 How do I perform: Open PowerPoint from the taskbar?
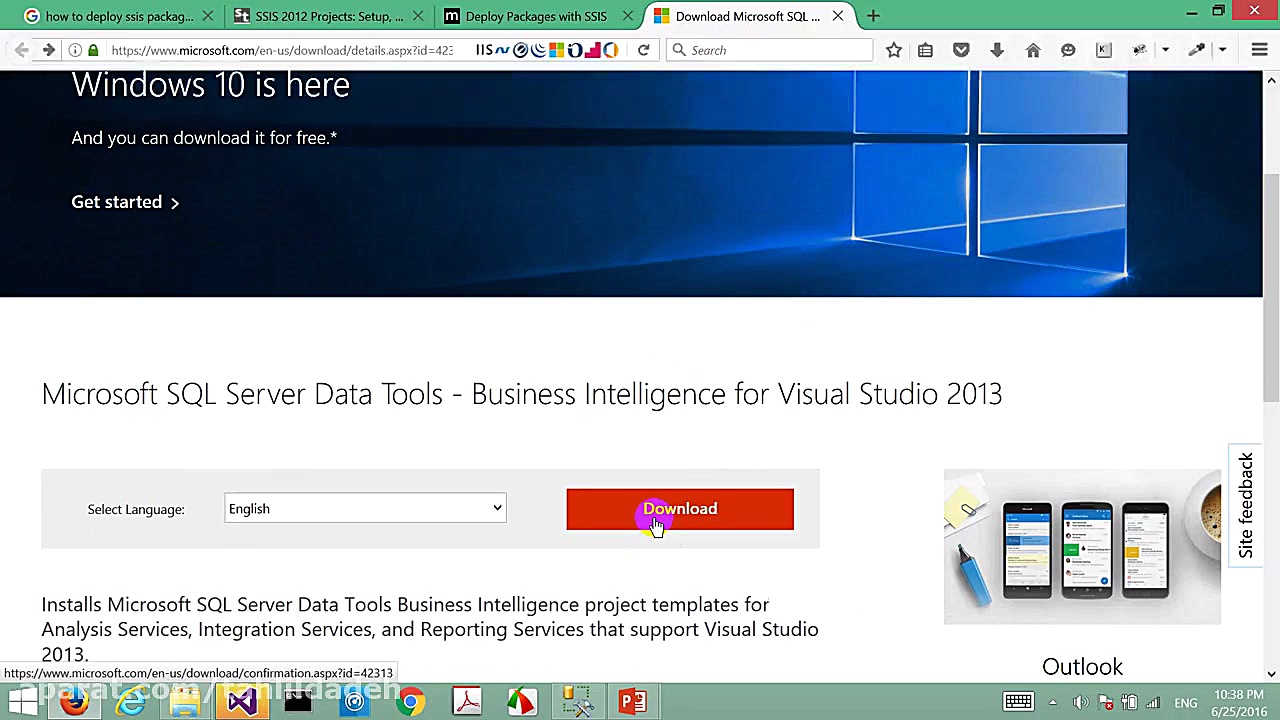coord(633,702)
